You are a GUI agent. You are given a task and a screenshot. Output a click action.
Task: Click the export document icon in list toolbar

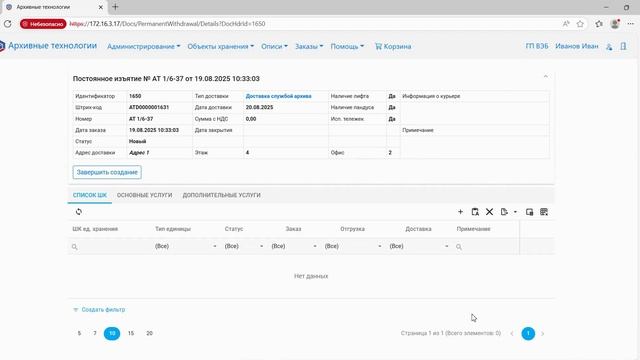(504, 212)
